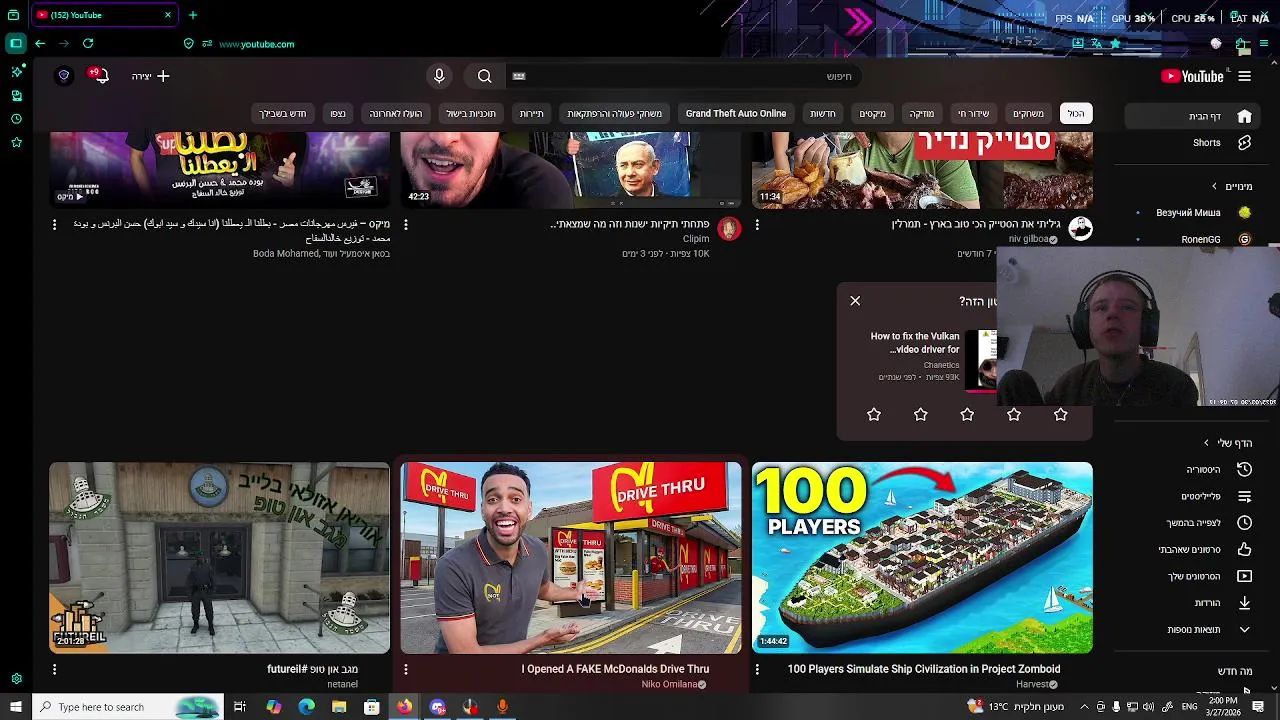
Task: Start voice search with the microphone
Action: click(439, 76)
